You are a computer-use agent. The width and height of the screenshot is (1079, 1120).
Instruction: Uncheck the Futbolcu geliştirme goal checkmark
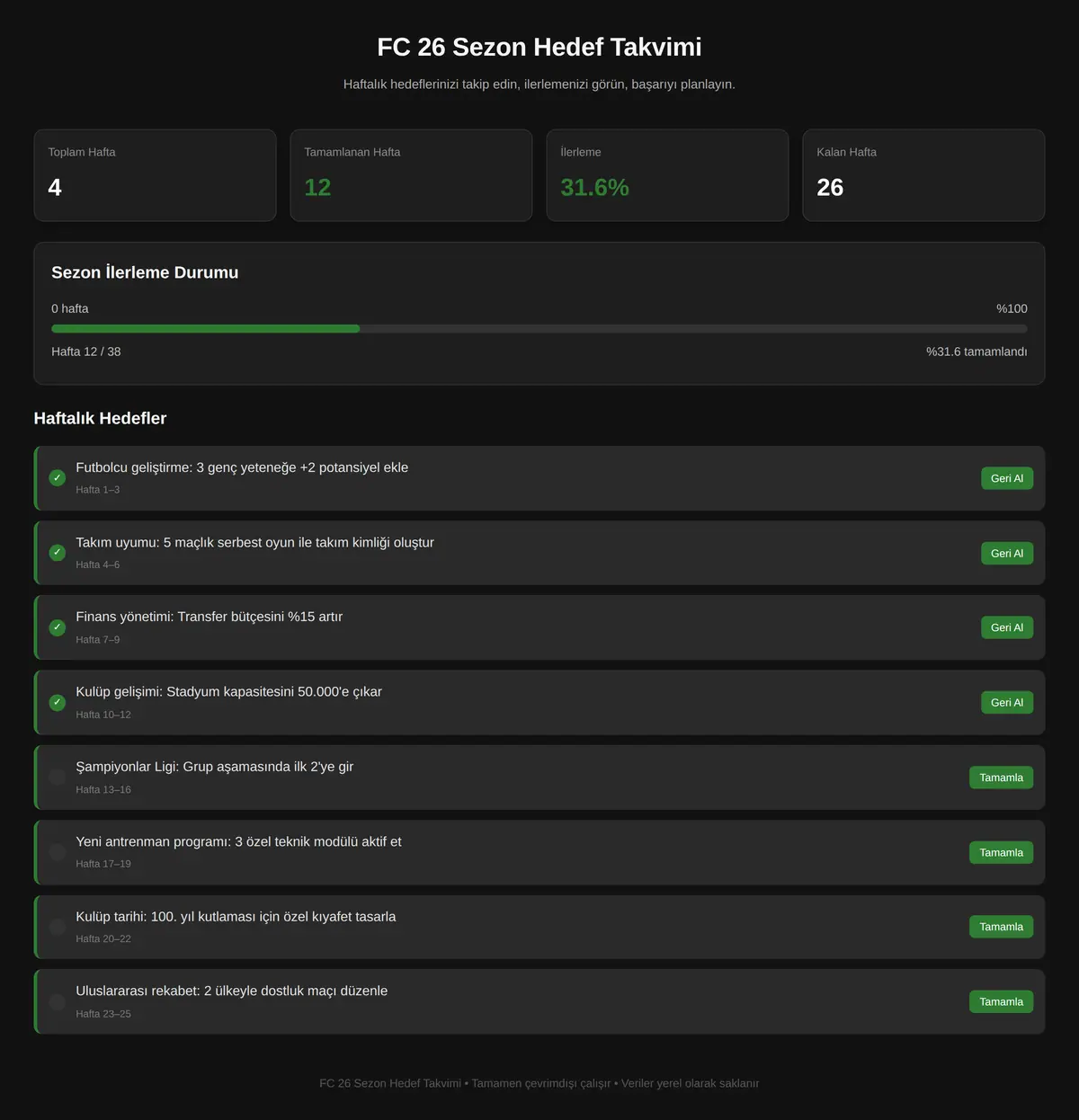(58, 478)
